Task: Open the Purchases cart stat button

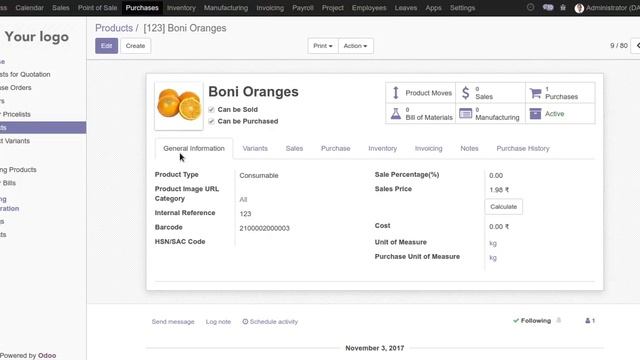Action: point(560,93)
